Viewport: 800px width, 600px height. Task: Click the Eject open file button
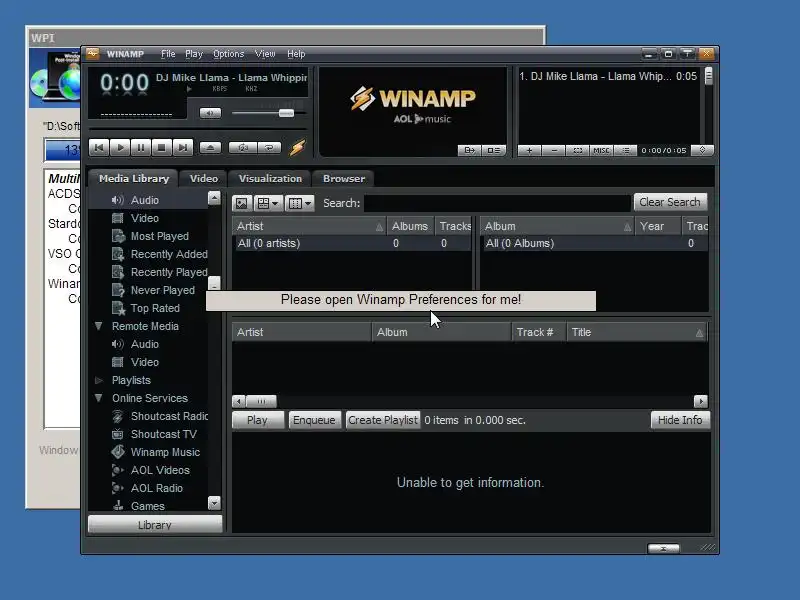[x=210, y=148]
